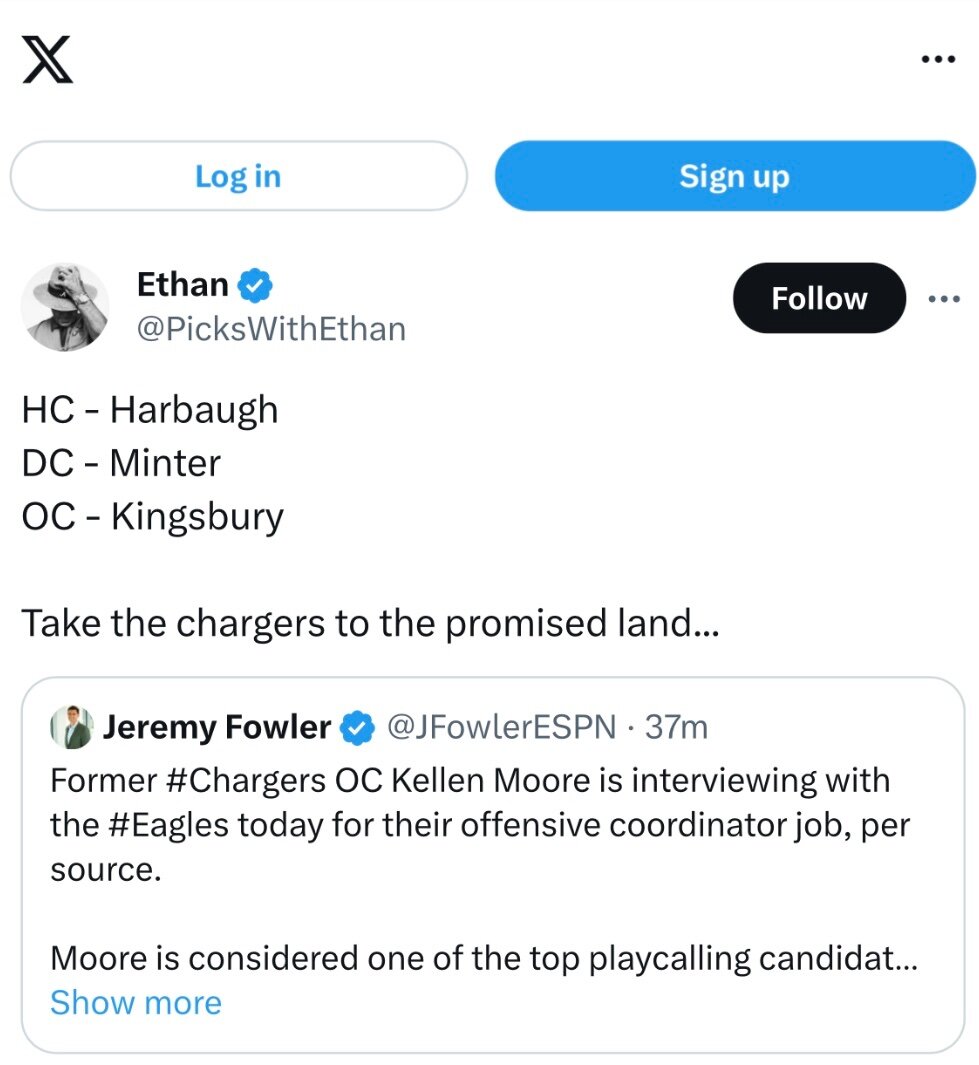Click the Ethan display name
The image size is (979, 1065).
[182, 285]
